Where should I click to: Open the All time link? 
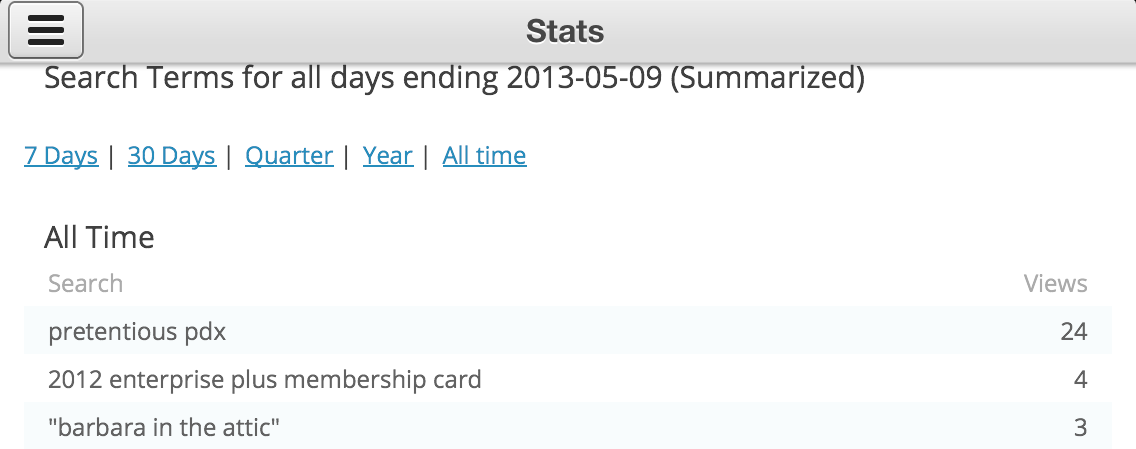tap(485, 156)
